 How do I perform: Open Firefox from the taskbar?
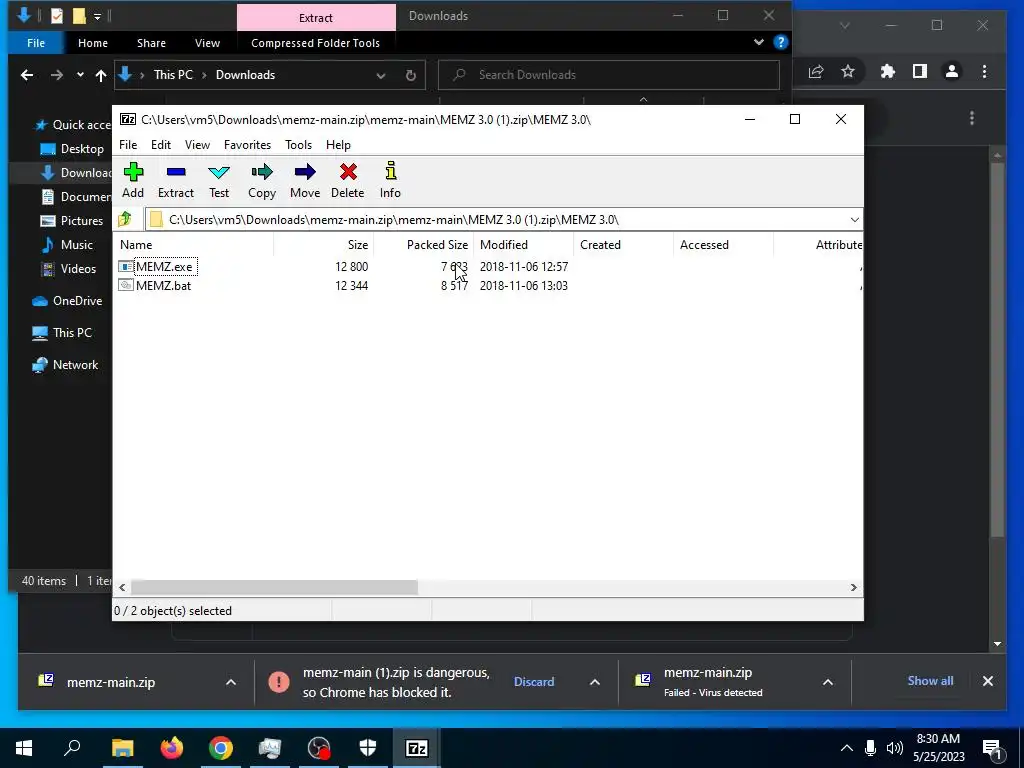(172, 748)
